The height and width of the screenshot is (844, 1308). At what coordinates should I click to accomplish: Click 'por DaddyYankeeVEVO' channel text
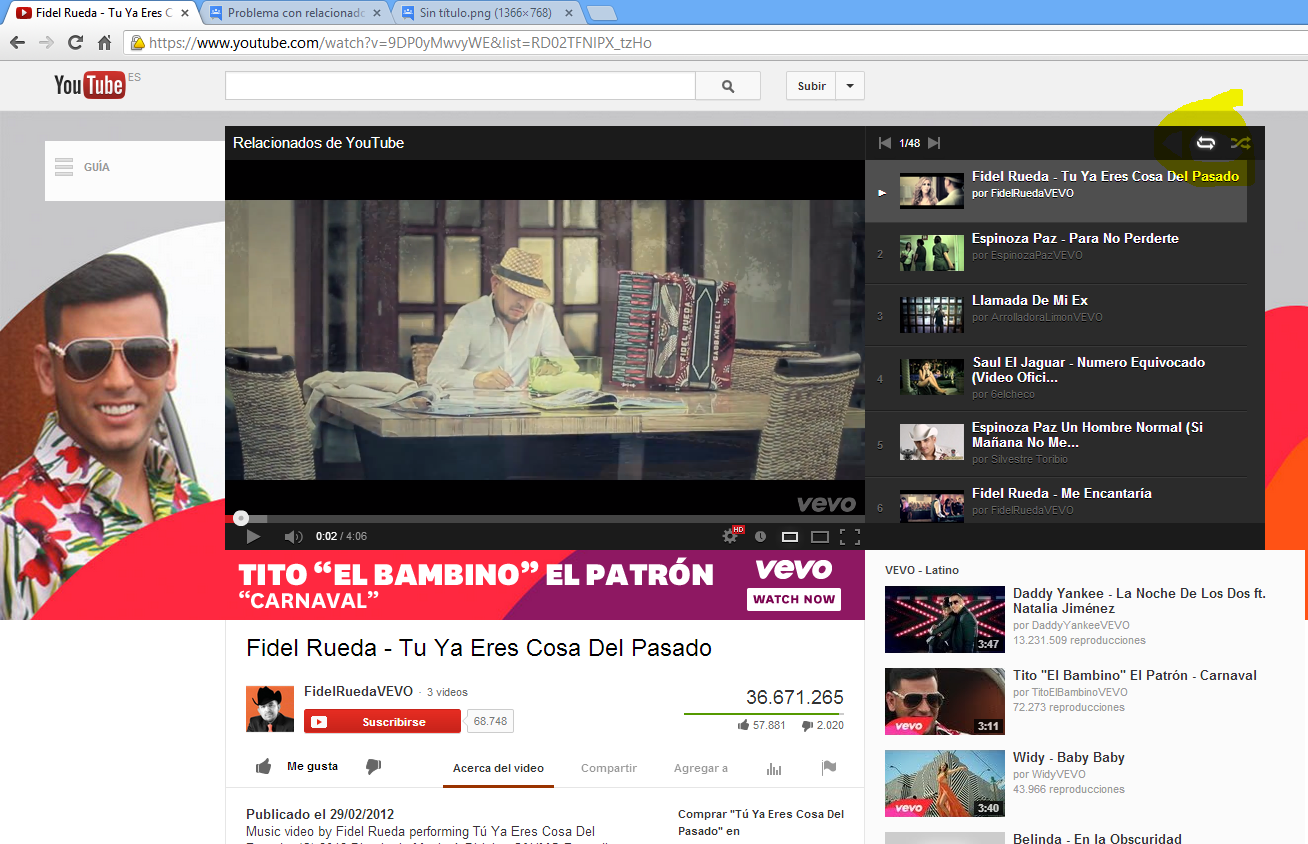pos(1072,625)
